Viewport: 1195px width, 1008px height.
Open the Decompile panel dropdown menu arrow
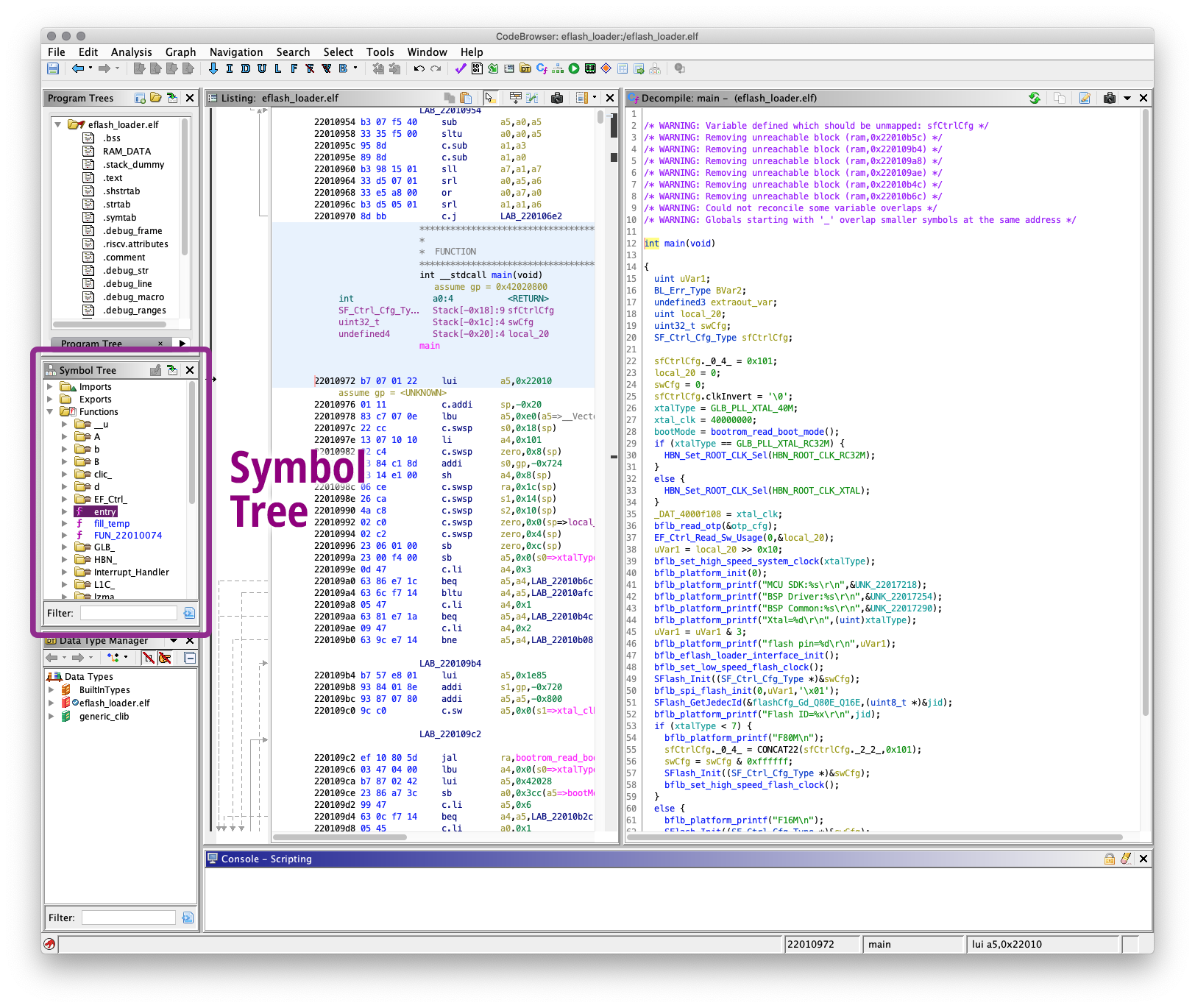[1127, 98]
